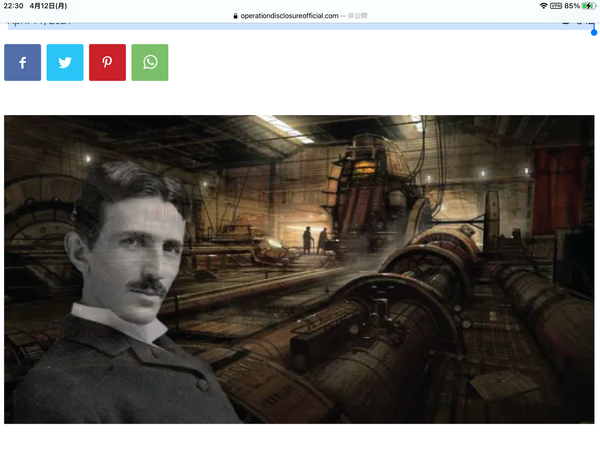
Task: Tap the 85% battery percentage text
Action: coord(571,6)
